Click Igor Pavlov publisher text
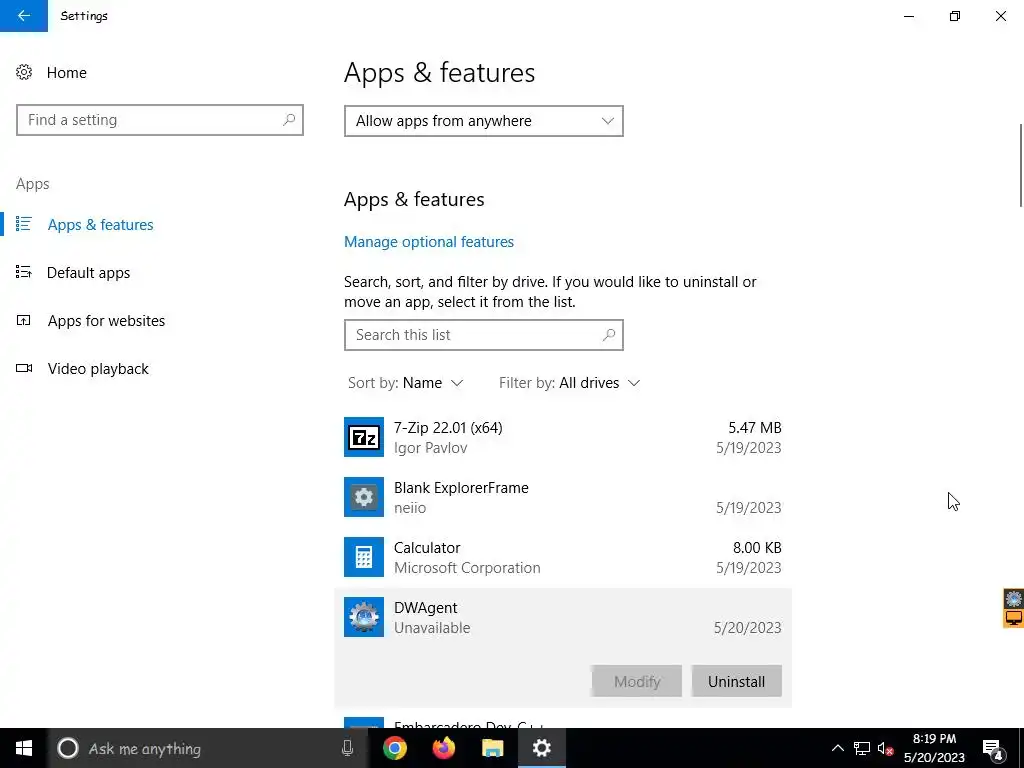The width and height of the screenshot is (1024, 768). click(430, 448)
